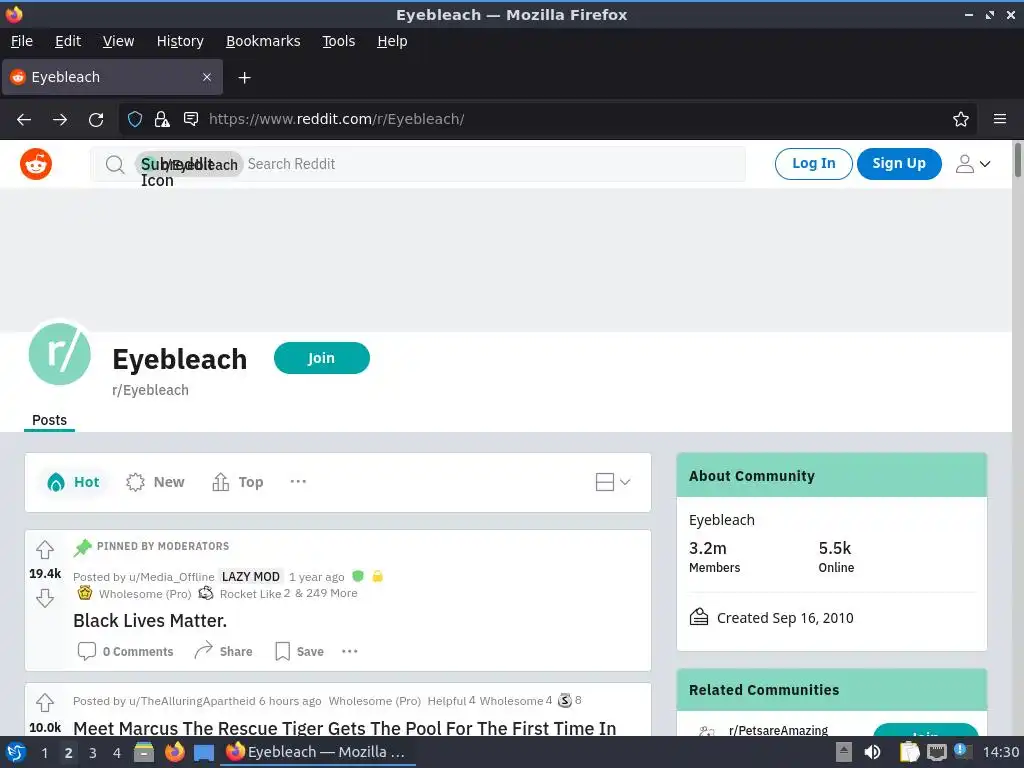
Task: Click the Search Reddit input field
Action: click(418, 164)
